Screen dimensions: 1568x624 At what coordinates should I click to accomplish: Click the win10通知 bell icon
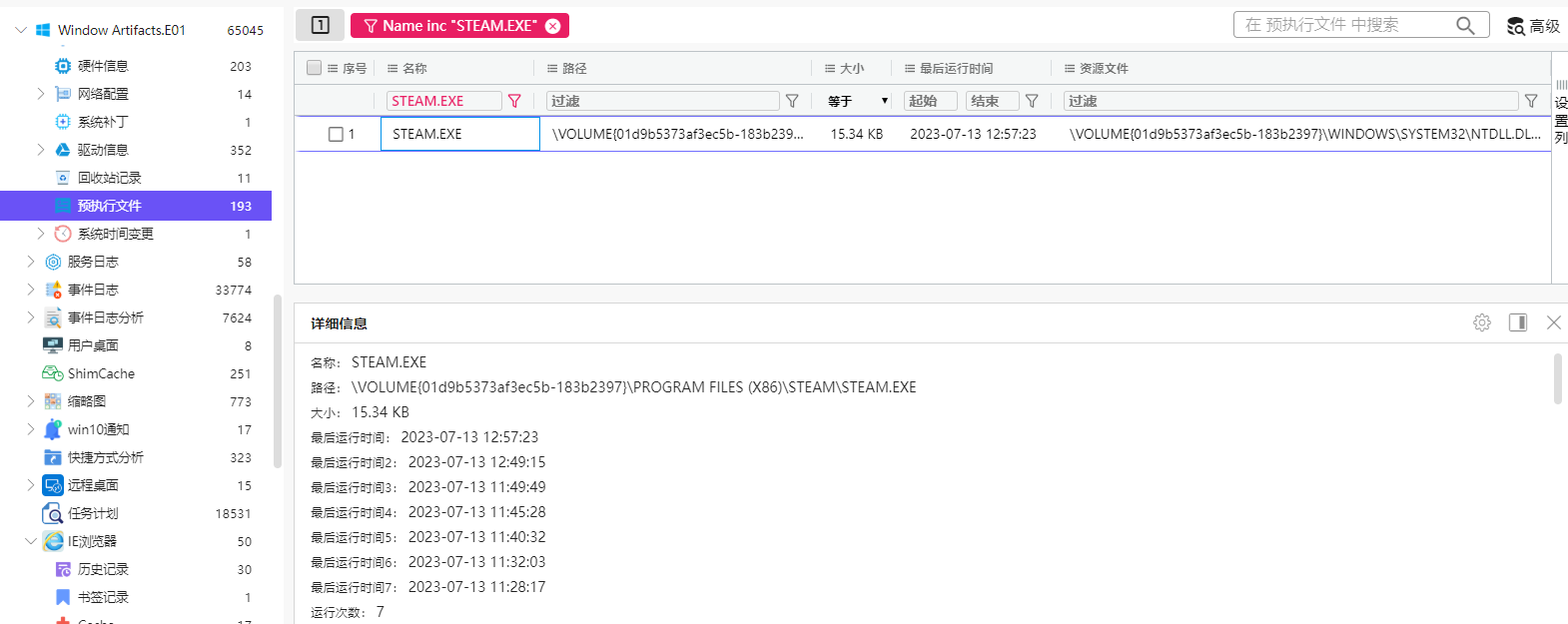(x=53, y=429)
